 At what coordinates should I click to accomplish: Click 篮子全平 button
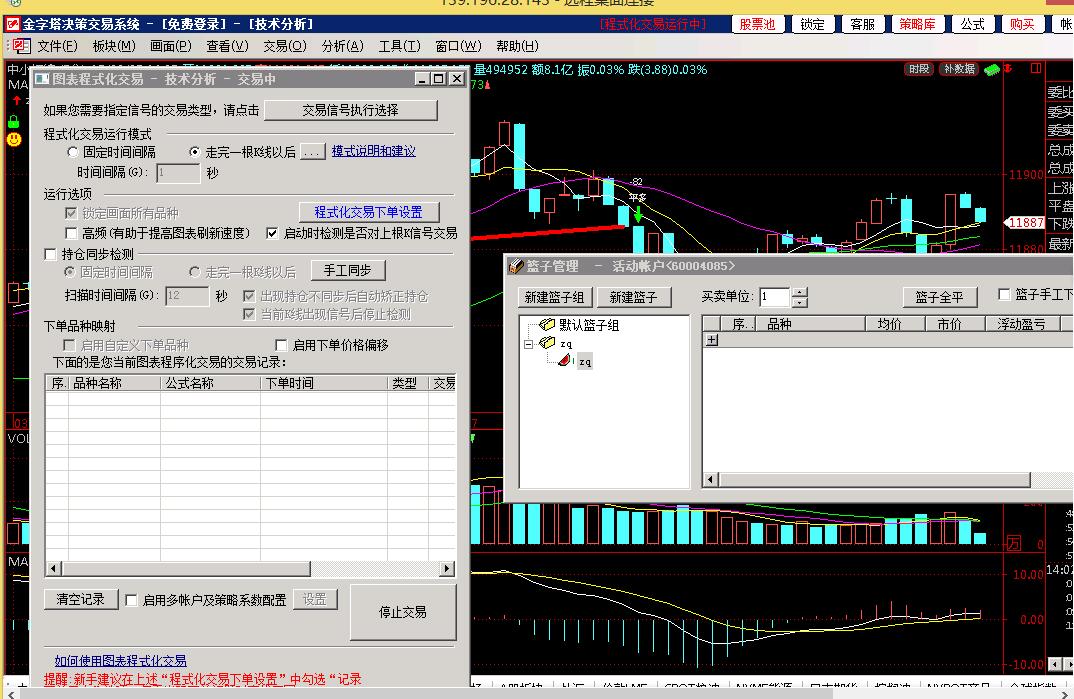(939, 297)
